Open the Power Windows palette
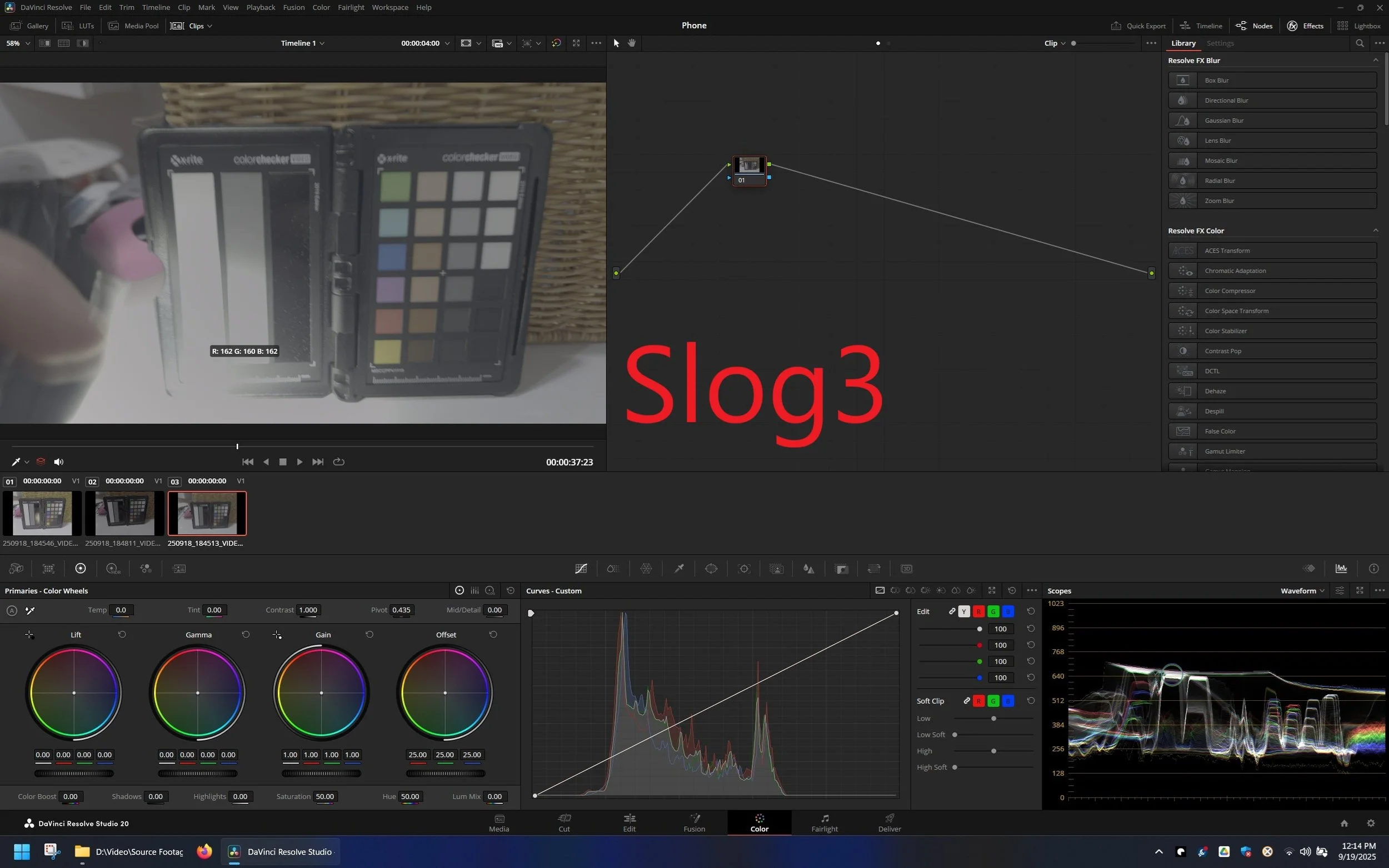1389x868 pixels. [711, 568]
